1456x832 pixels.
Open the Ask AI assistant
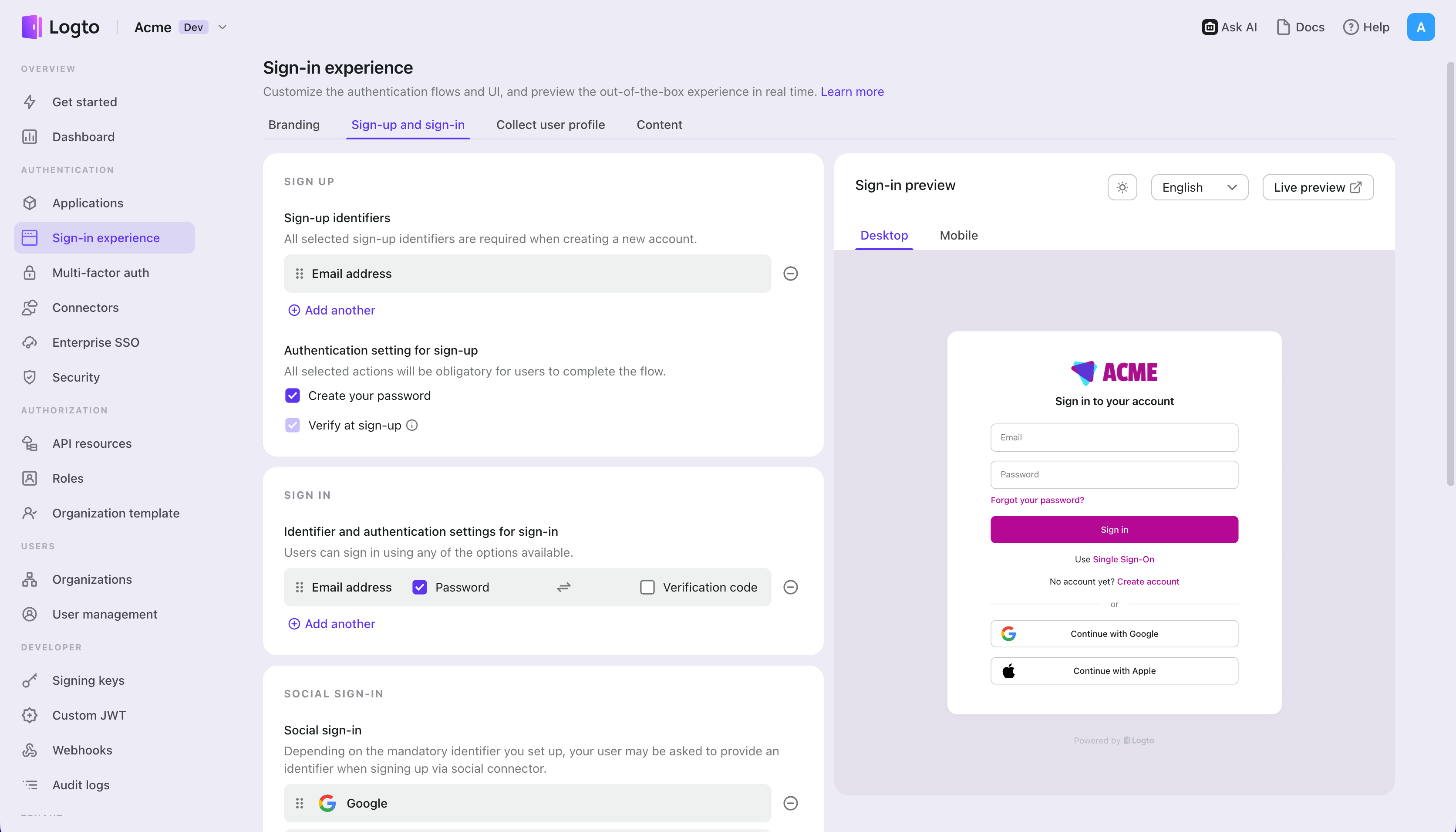pos(1230,27)
